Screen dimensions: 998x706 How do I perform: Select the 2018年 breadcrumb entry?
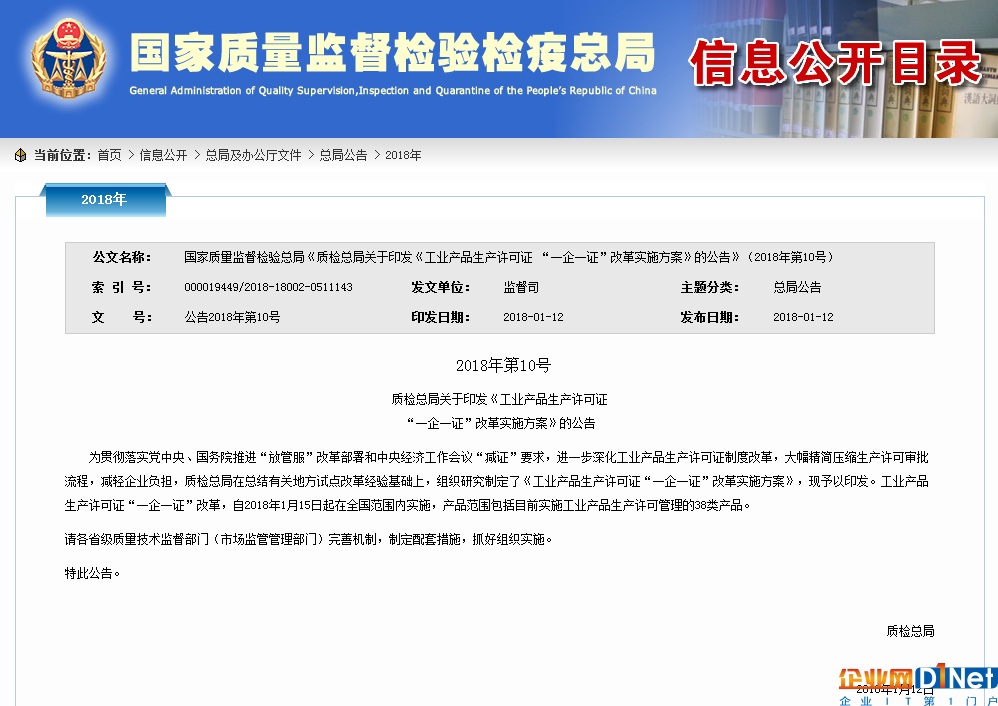click(403, 155)
